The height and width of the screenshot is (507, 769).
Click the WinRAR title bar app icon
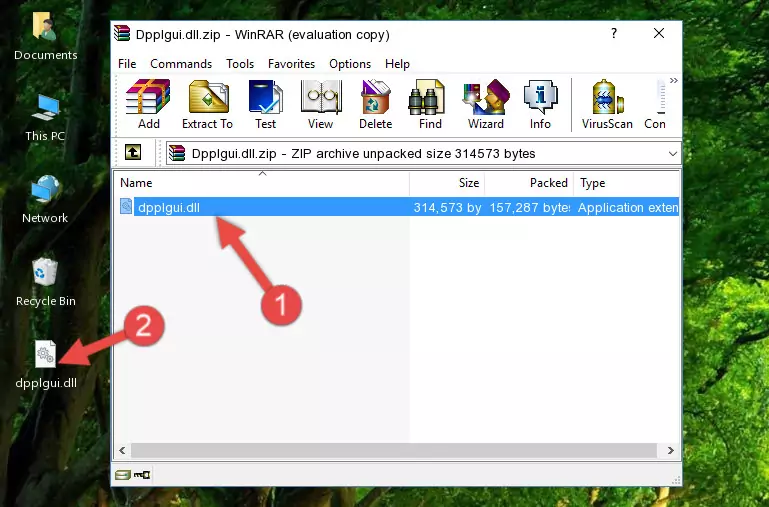(x=122, y=33)
